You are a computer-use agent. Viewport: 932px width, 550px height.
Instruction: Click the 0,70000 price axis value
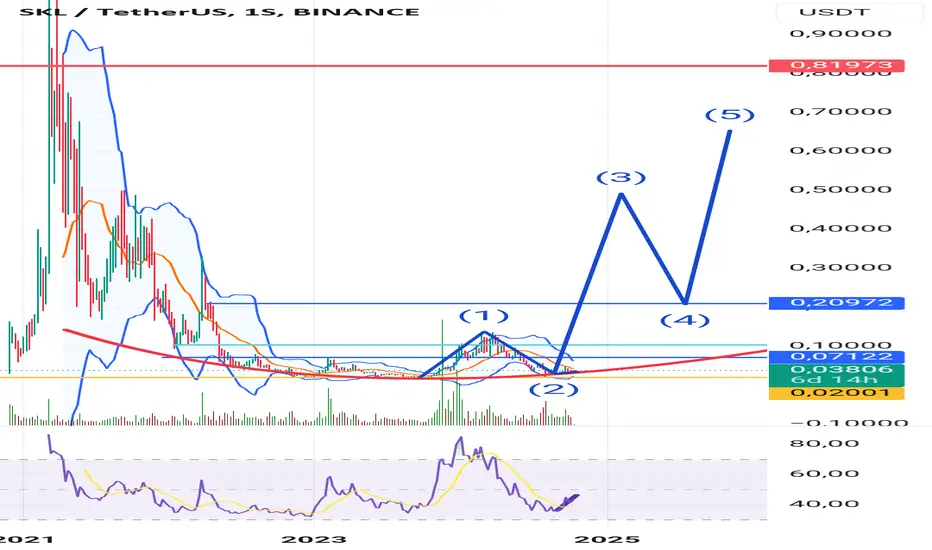[x=840, y=111]
